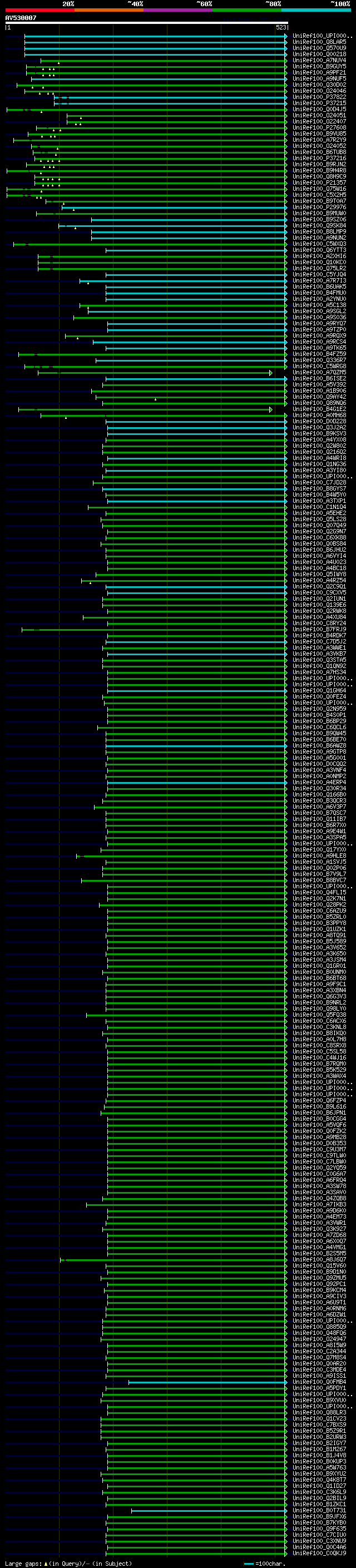
Task: Select the UniRef100_B4FMU0 label
Action: [x=319, y=293]
